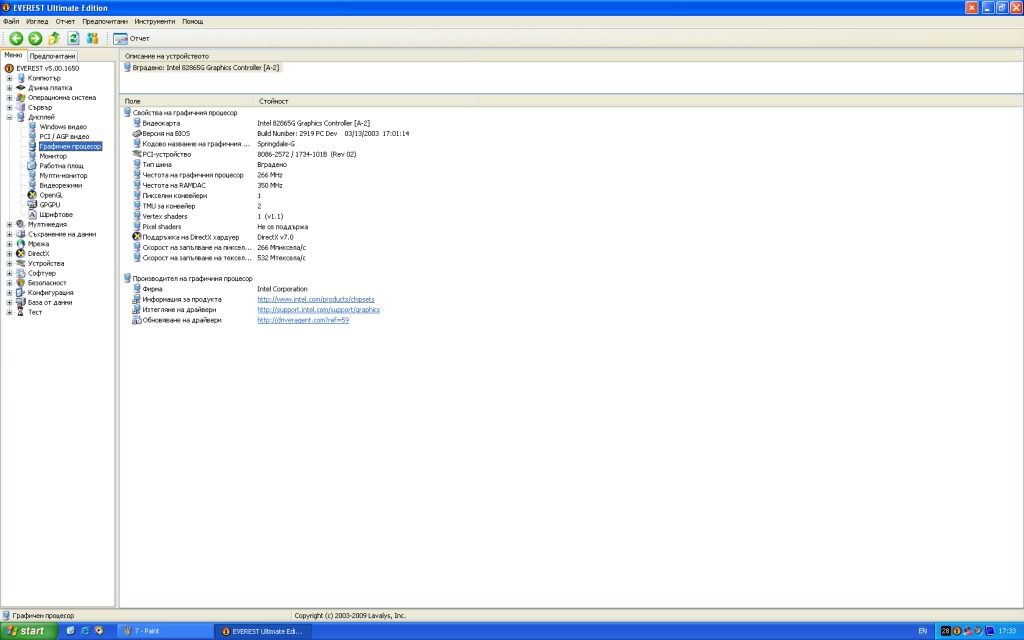Screen dimensions: 1024x640
Task: Open the Помощ menu
Action: (x=193, y=22)
